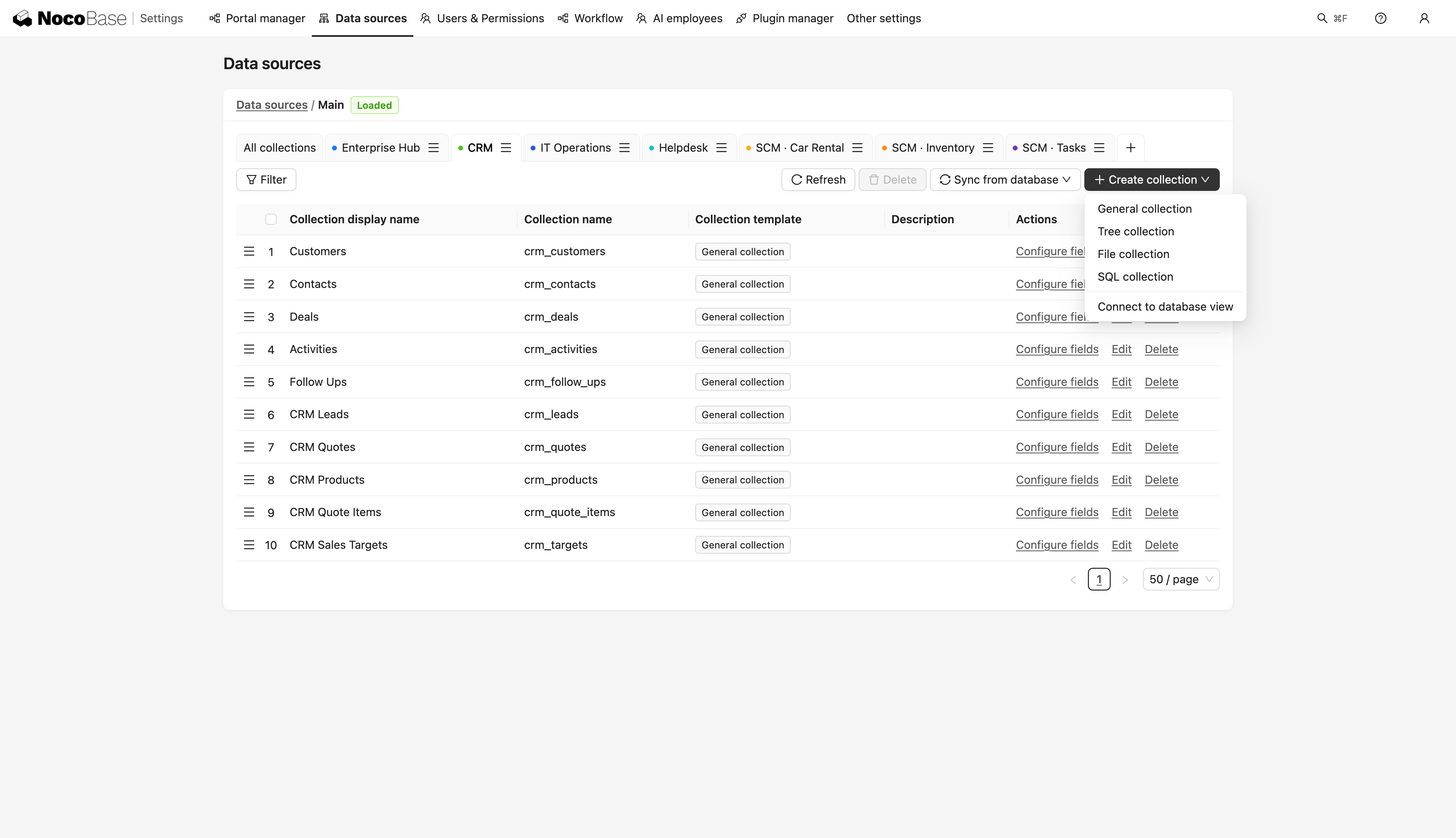1456x838 pixels.
Task: Follow the Data sources breadcrumb link
Action: pos(272,105)
